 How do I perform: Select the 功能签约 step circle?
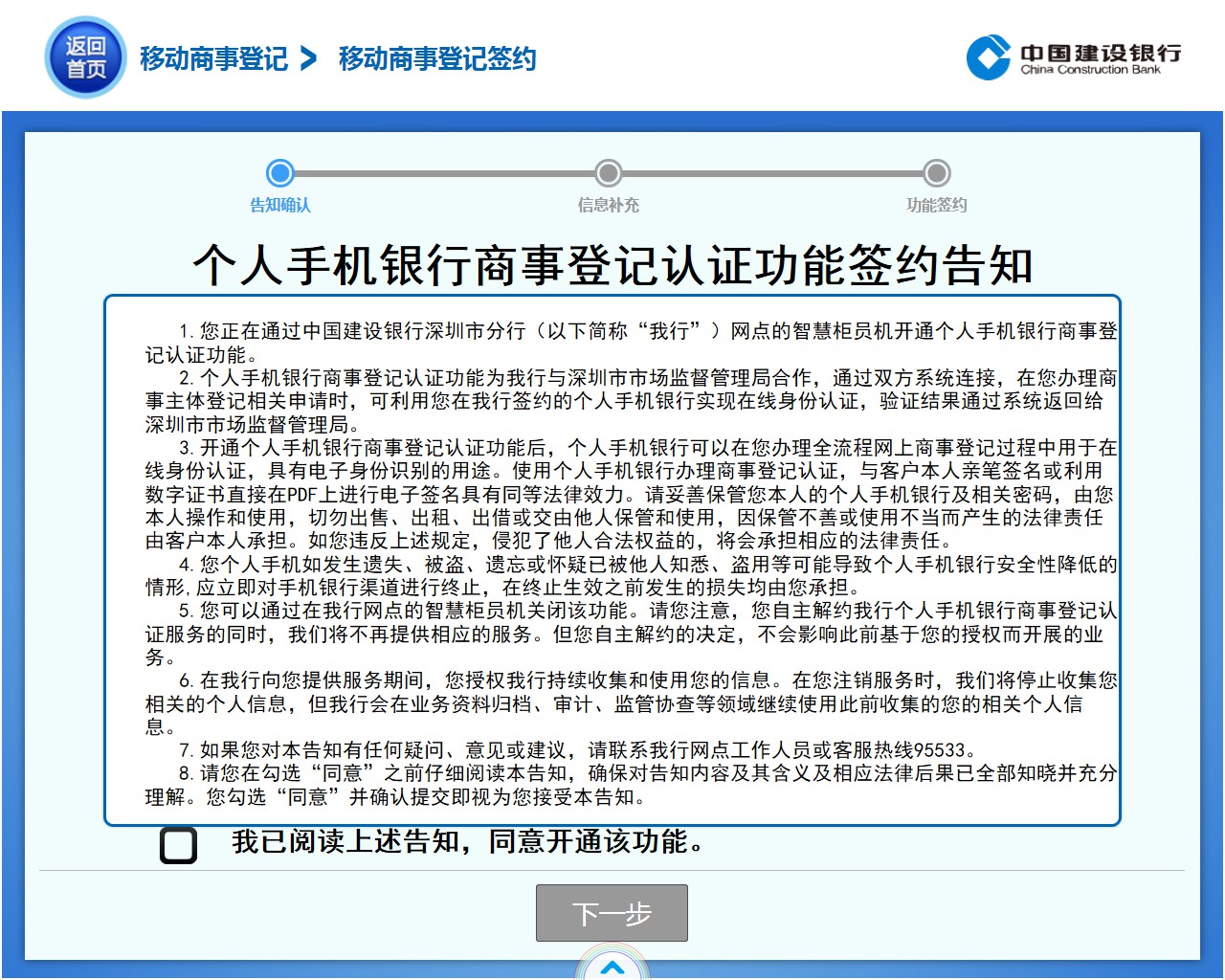(x=936, y=173)
